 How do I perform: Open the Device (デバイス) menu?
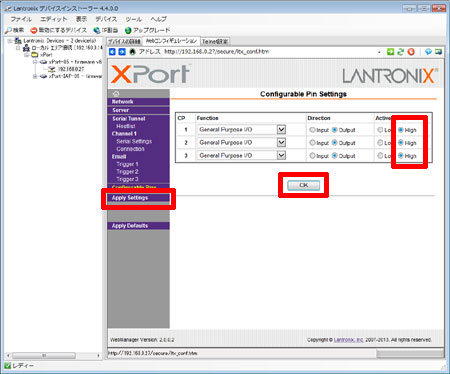106,19
